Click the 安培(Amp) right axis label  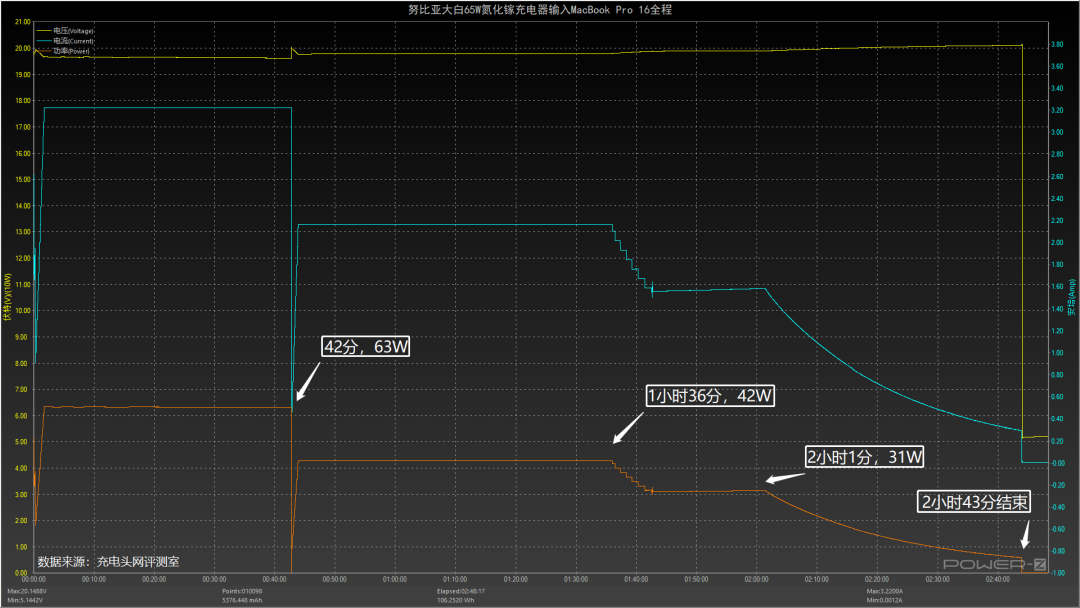pyautogui.click(x=1071, y=297)
